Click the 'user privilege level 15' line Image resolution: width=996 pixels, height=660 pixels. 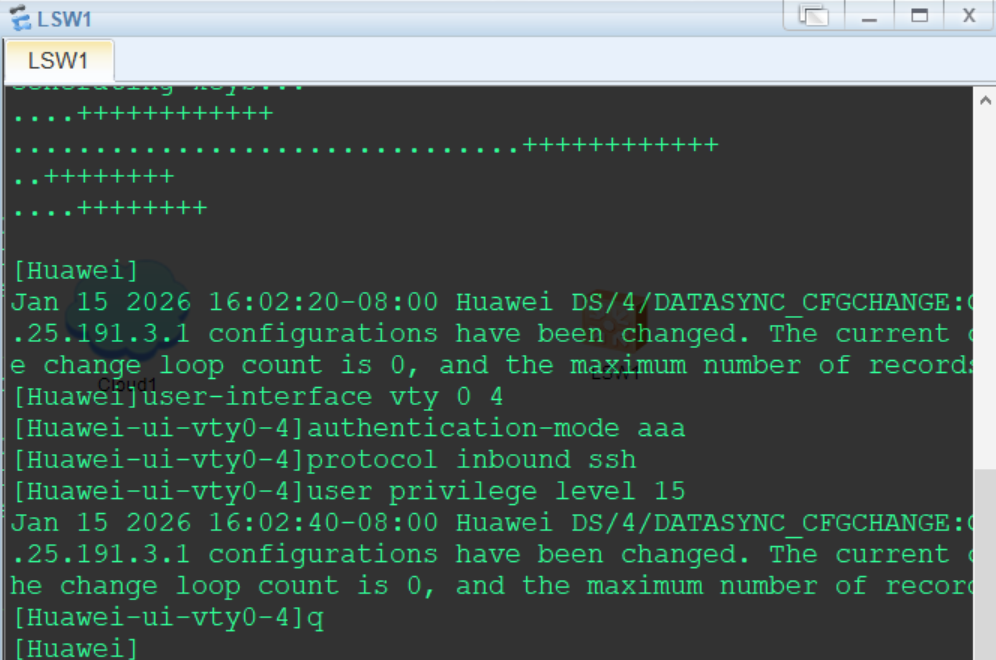(x=348, y=491)
